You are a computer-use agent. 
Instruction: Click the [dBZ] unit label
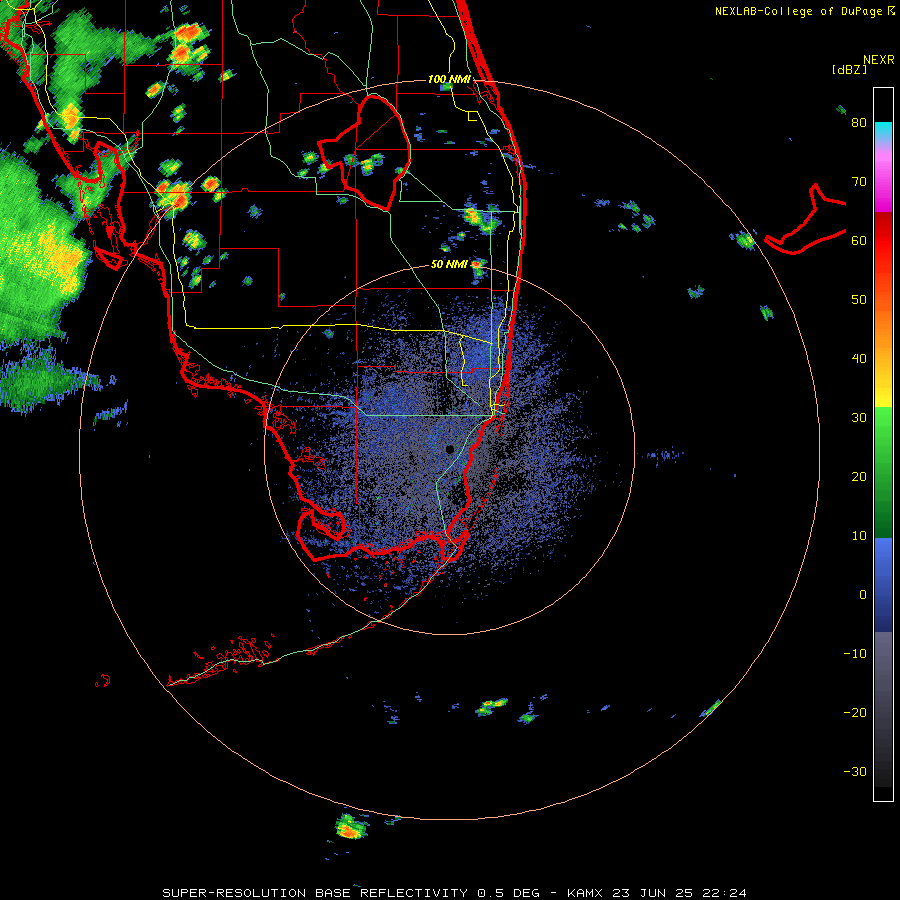[849, 69]
